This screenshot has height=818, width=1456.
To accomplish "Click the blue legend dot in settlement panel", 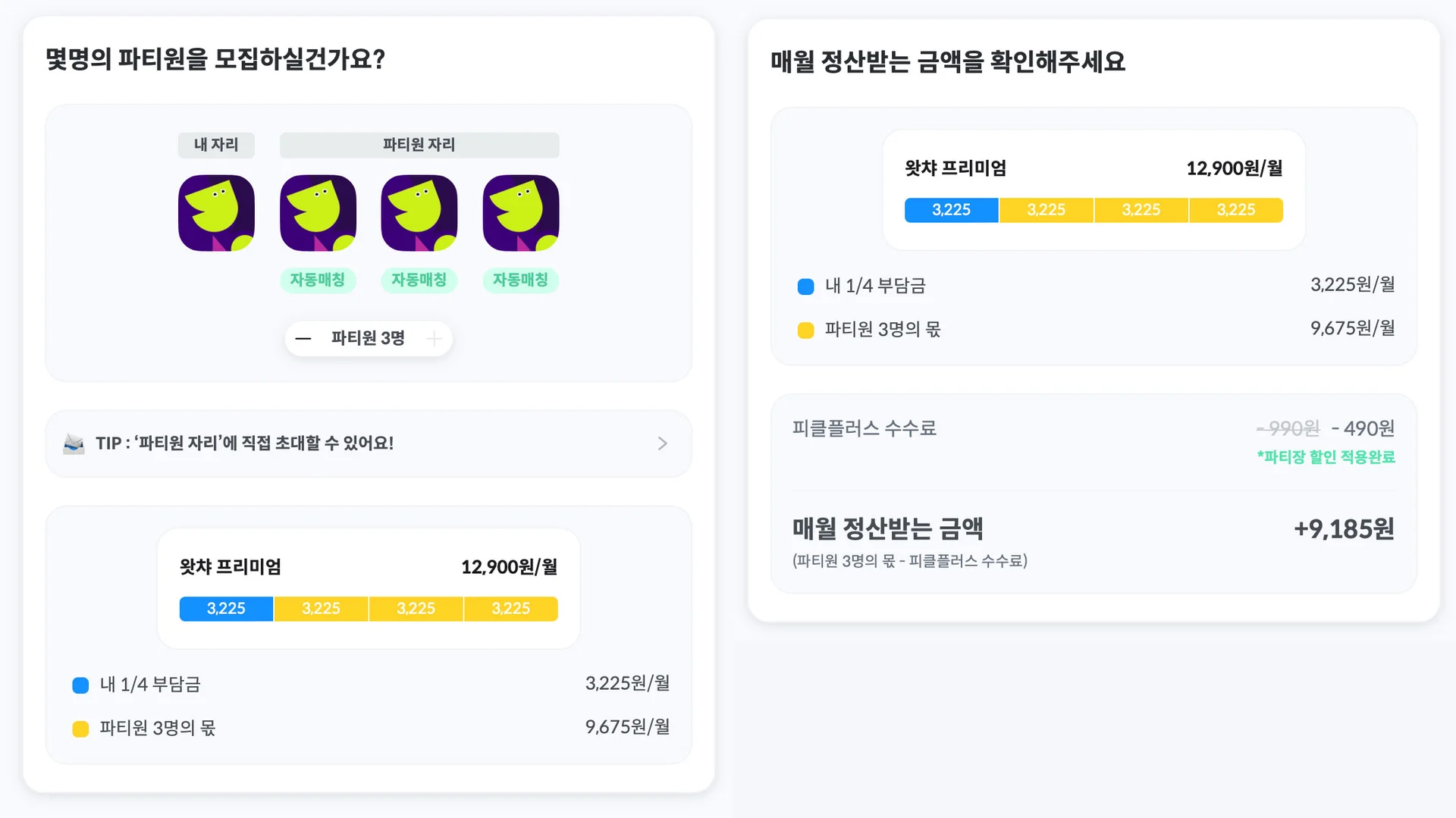I will (805, 286).
